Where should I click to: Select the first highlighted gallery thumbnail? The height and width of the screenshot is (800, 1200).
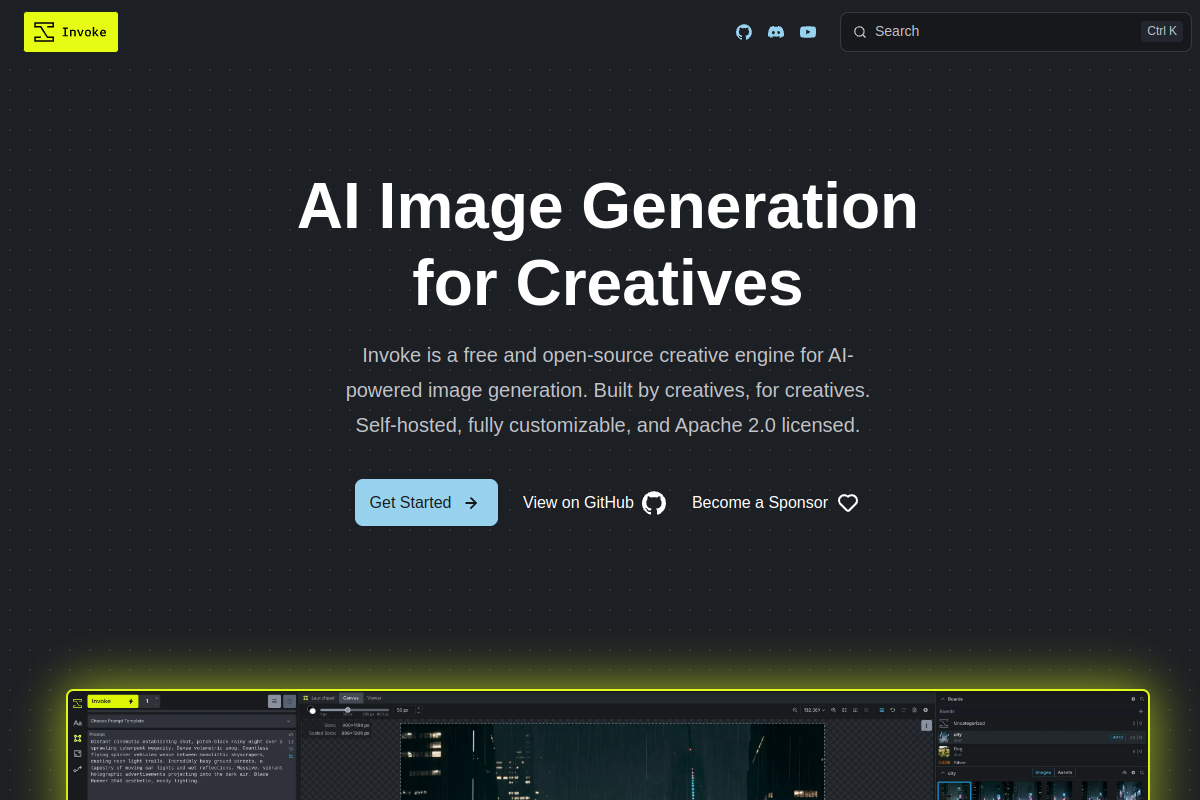tap(954, 791)
